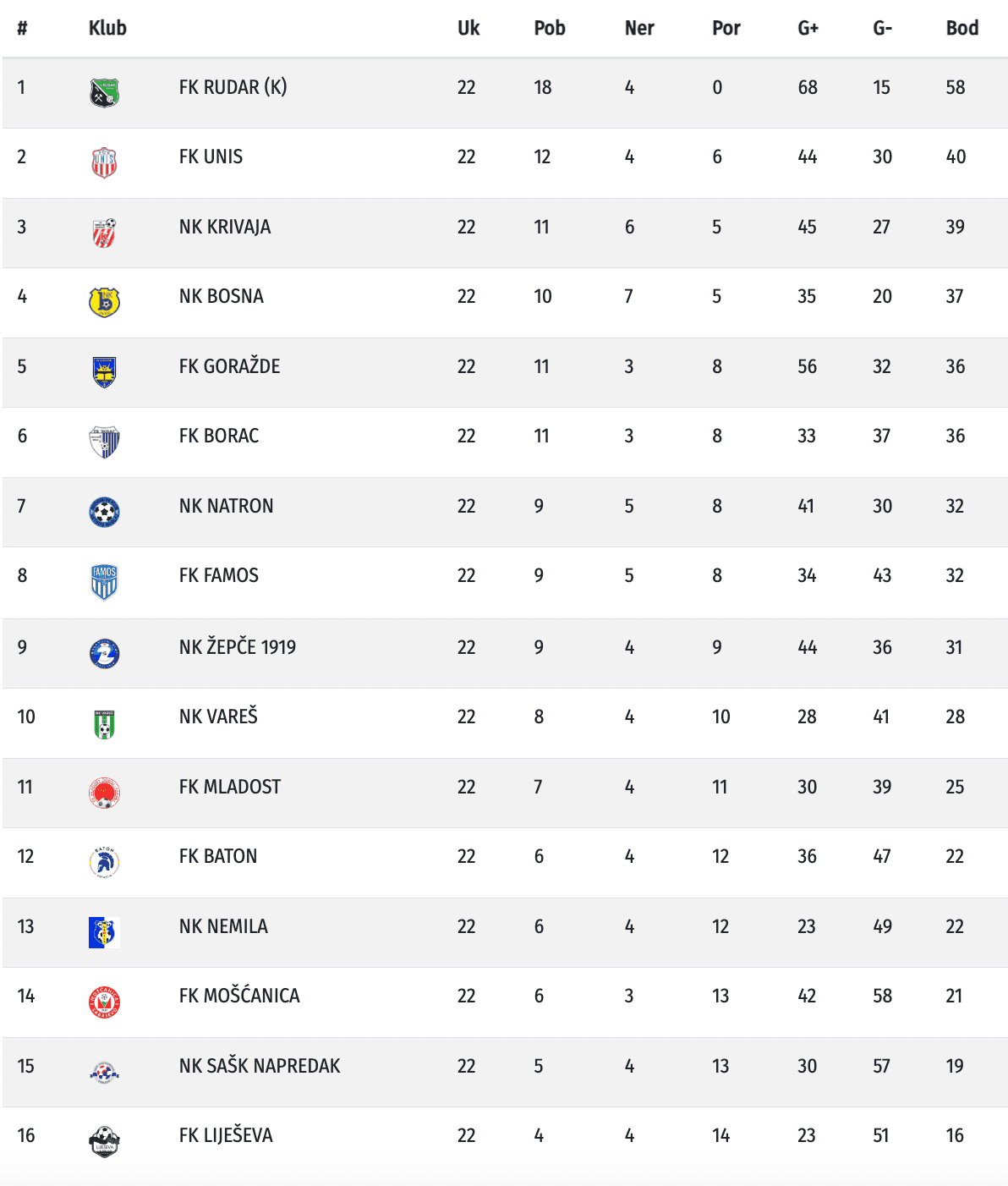Click the NK Krivaja club logo

tap(104, 232)
